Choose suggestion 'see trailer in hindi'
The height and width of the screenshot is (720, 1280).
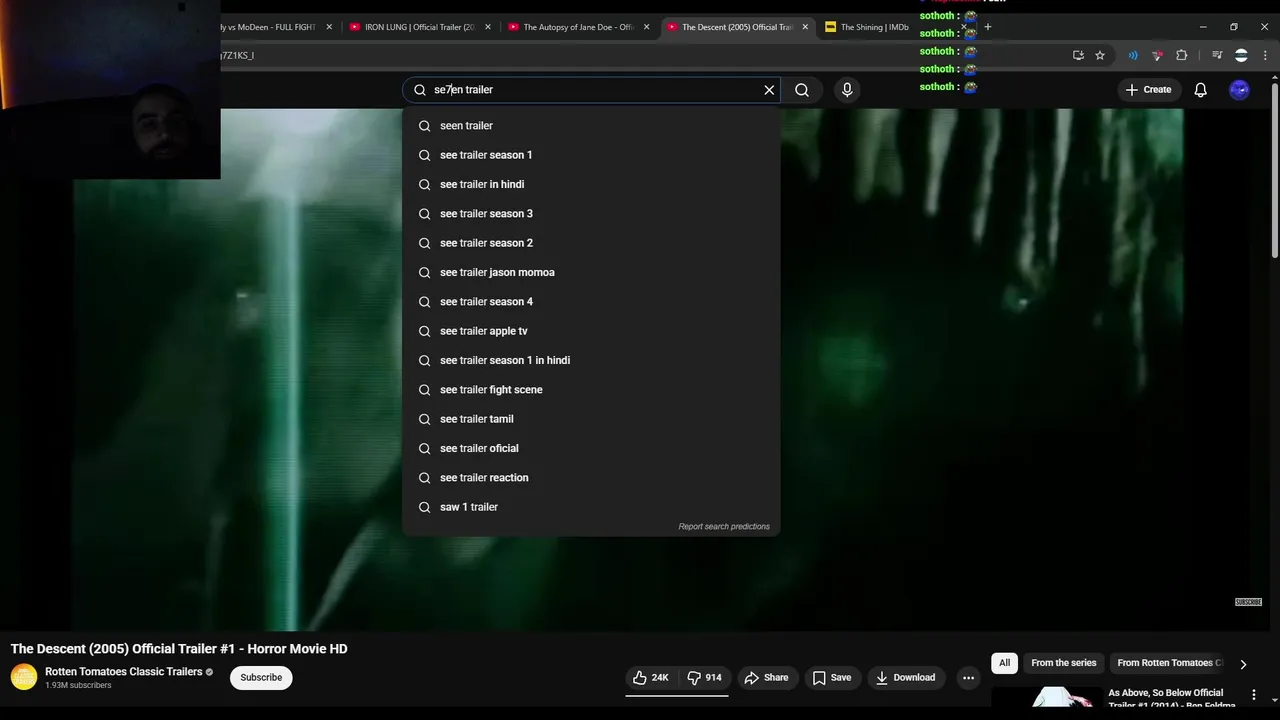pos(591,184)
